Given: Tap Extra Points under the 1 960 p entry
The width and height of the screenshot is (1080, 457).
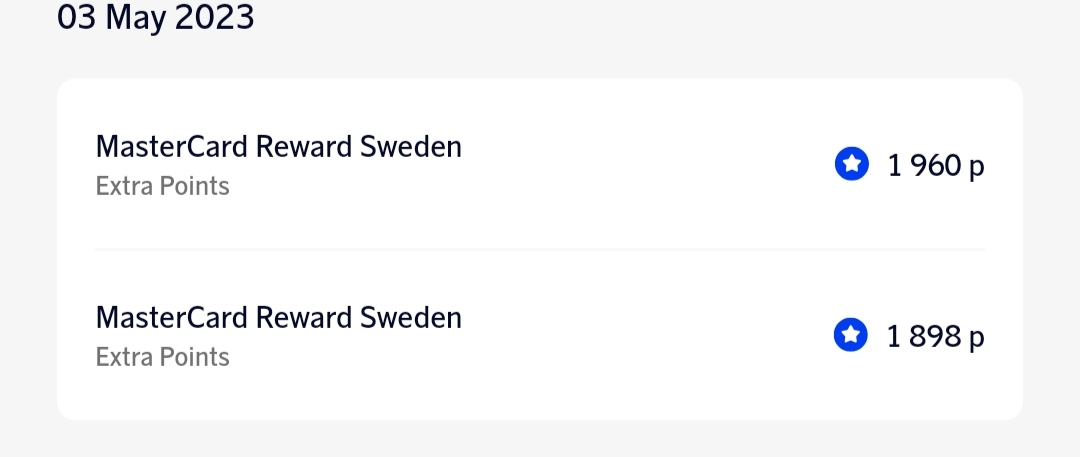Looking at the screenshot, I should 162,186.
